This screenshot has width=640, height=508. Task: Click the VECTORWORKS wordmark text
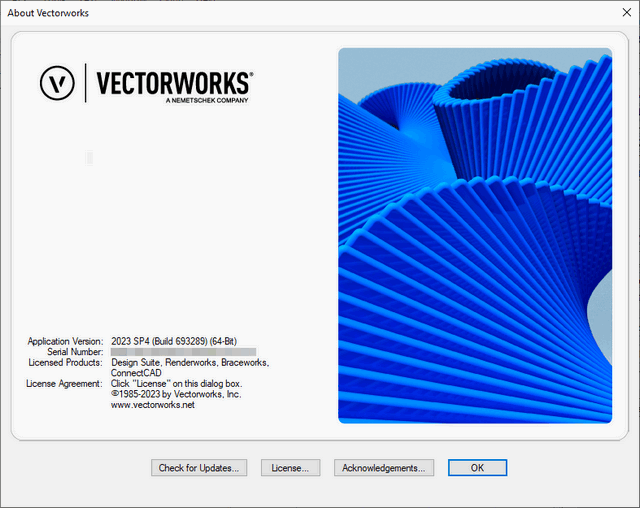click(x=174, y=82)
